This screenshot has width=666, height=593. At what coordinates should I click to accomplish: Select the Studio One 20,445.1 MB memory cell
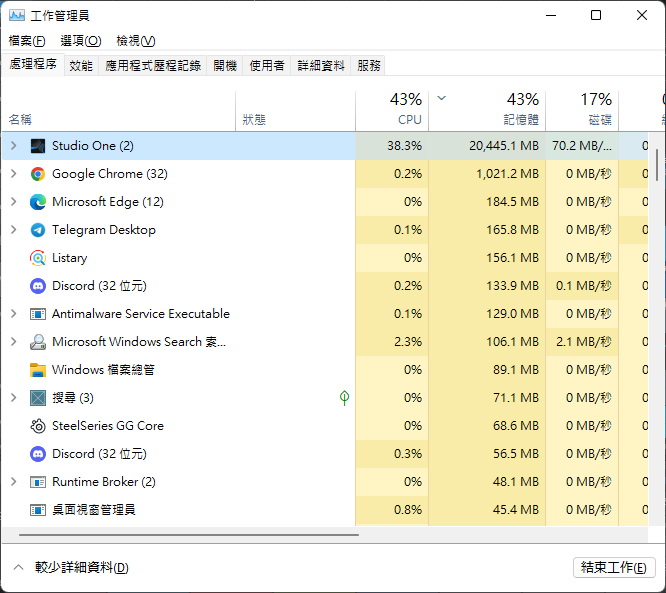tap(487, 146)
